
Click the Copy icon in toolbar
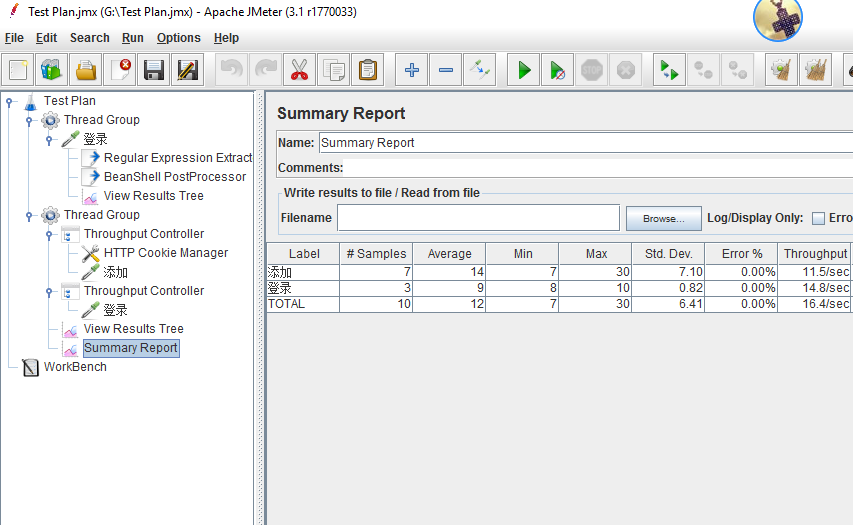333,70
